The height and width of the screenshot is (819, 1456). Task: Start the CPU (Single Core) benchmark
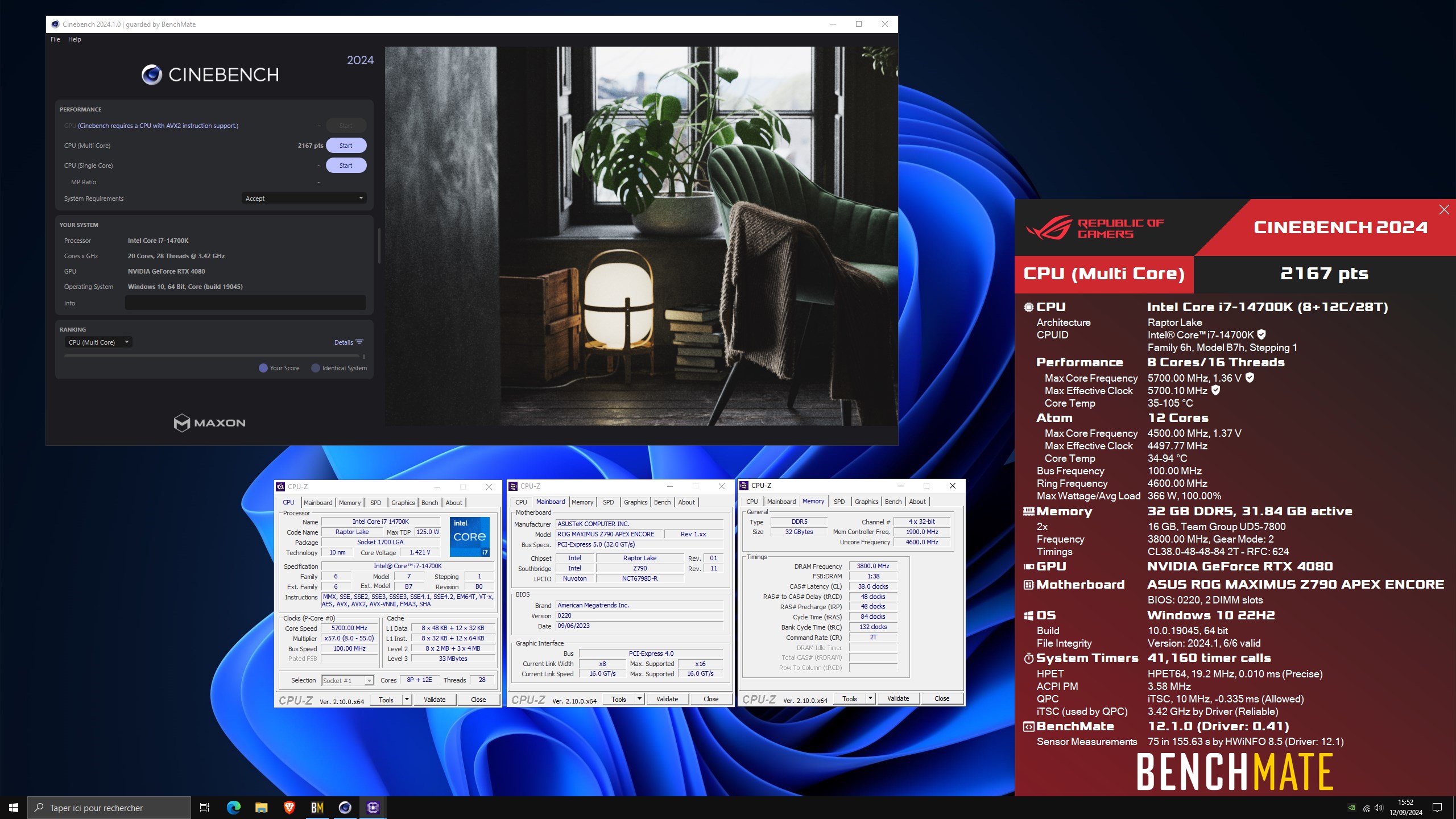pos(346,166)
